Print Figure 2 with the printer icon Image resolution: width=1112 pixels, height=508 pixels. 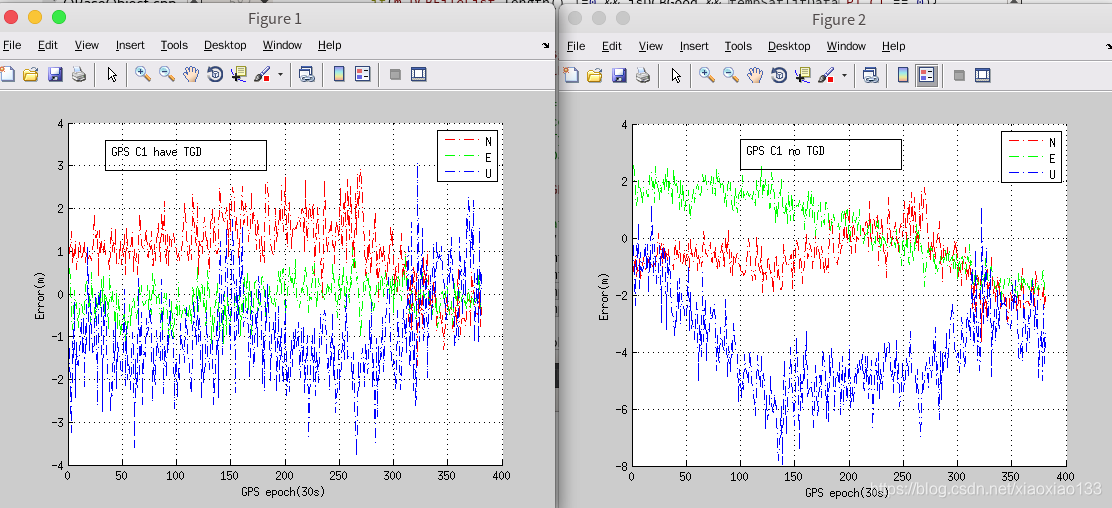[643, 74]
